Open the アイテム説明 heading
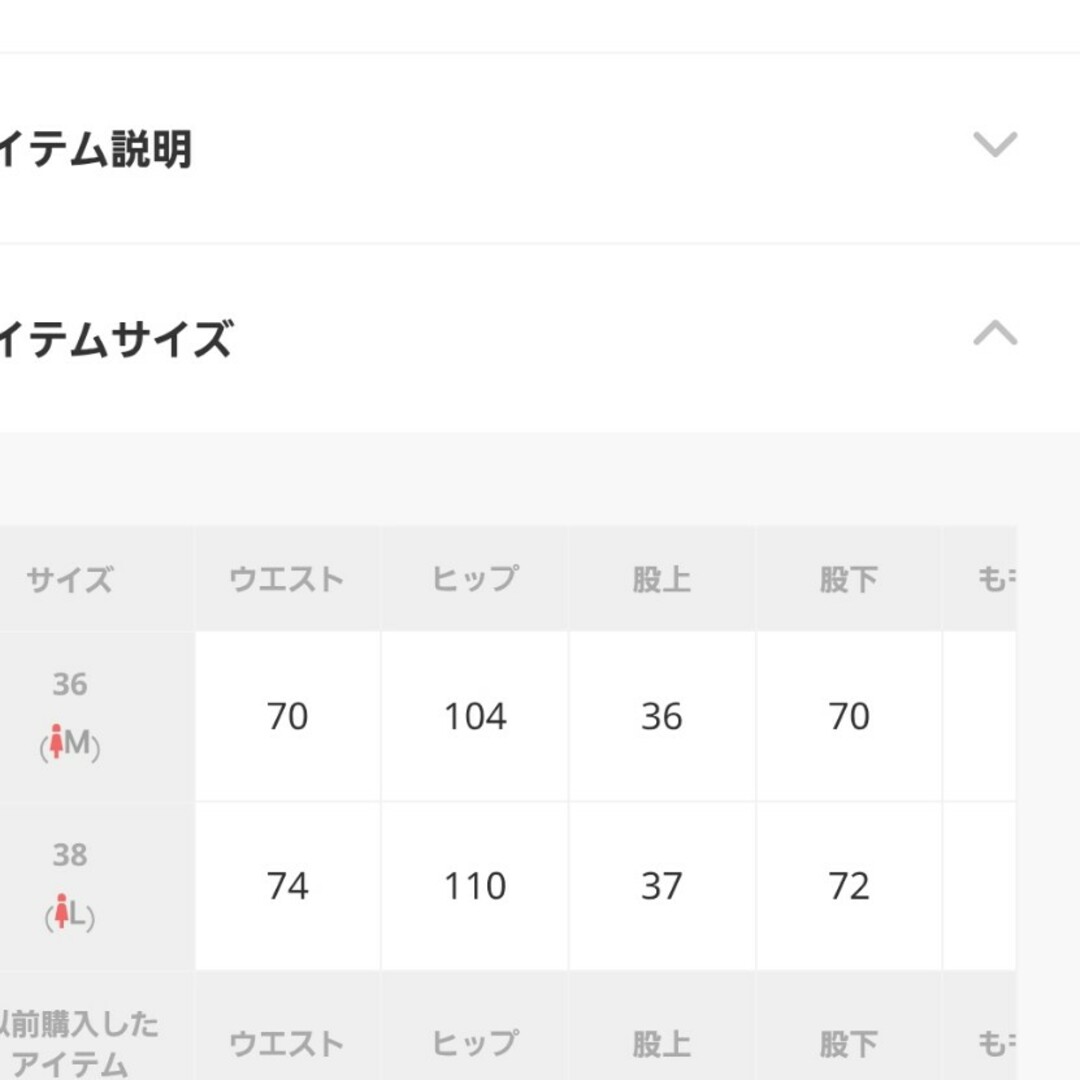 [95, 149]
